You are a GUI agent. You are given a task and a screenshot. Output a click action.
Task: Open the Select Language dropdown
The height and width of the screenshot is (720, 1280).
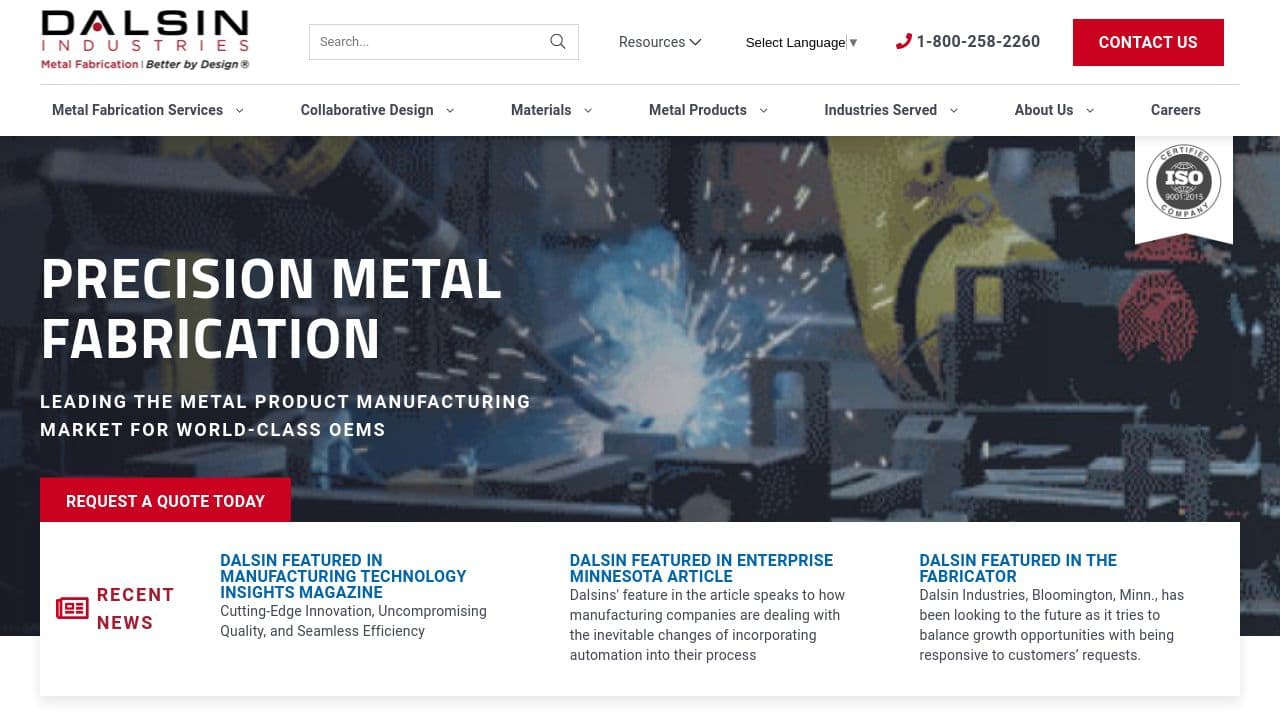tap(802, 42)
